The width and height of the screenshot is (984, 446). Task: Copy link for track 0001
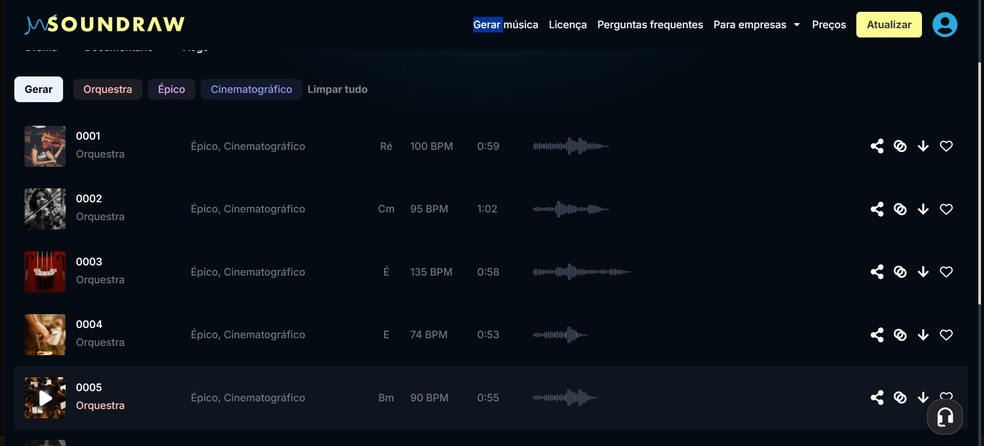click(900, 146)
